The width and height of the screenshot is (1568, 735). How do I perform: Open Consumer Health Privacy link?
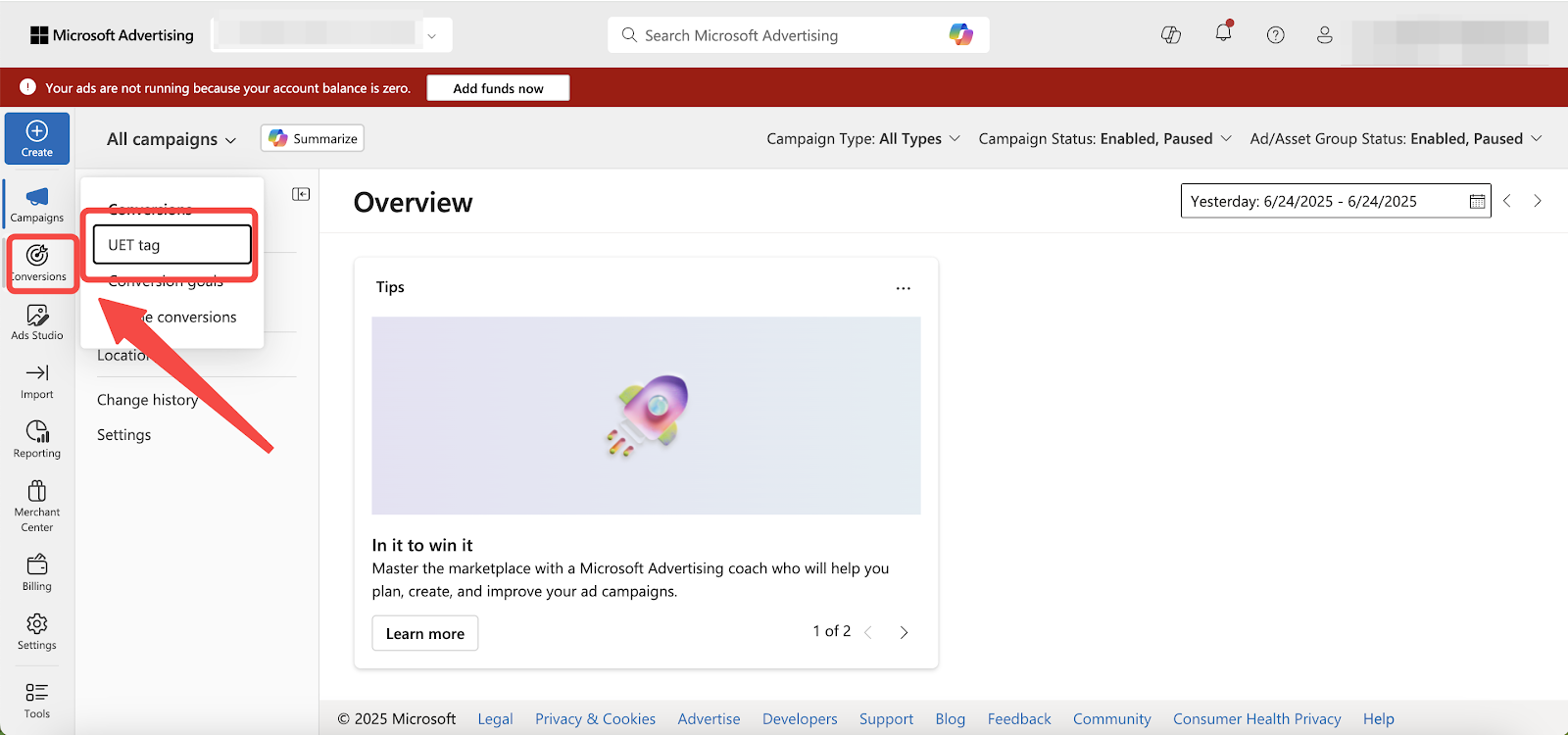click(1256, 718)
